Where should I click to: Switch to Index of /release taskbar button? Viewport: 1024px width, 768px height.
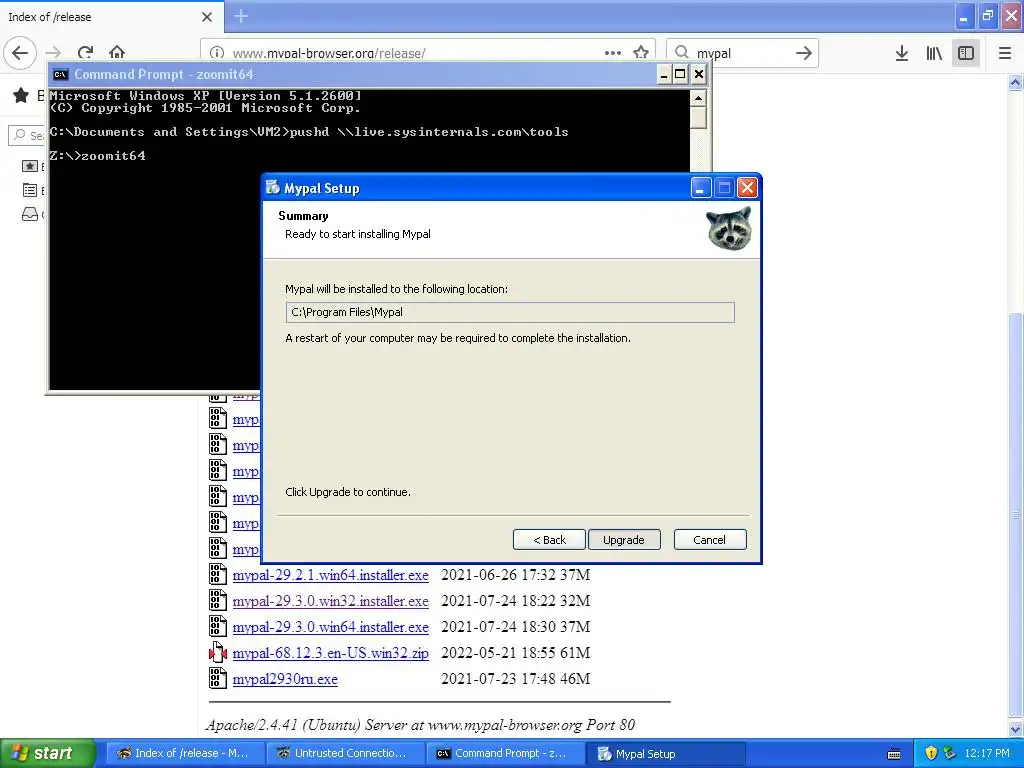pyautogui.click(x=185, y=753)
